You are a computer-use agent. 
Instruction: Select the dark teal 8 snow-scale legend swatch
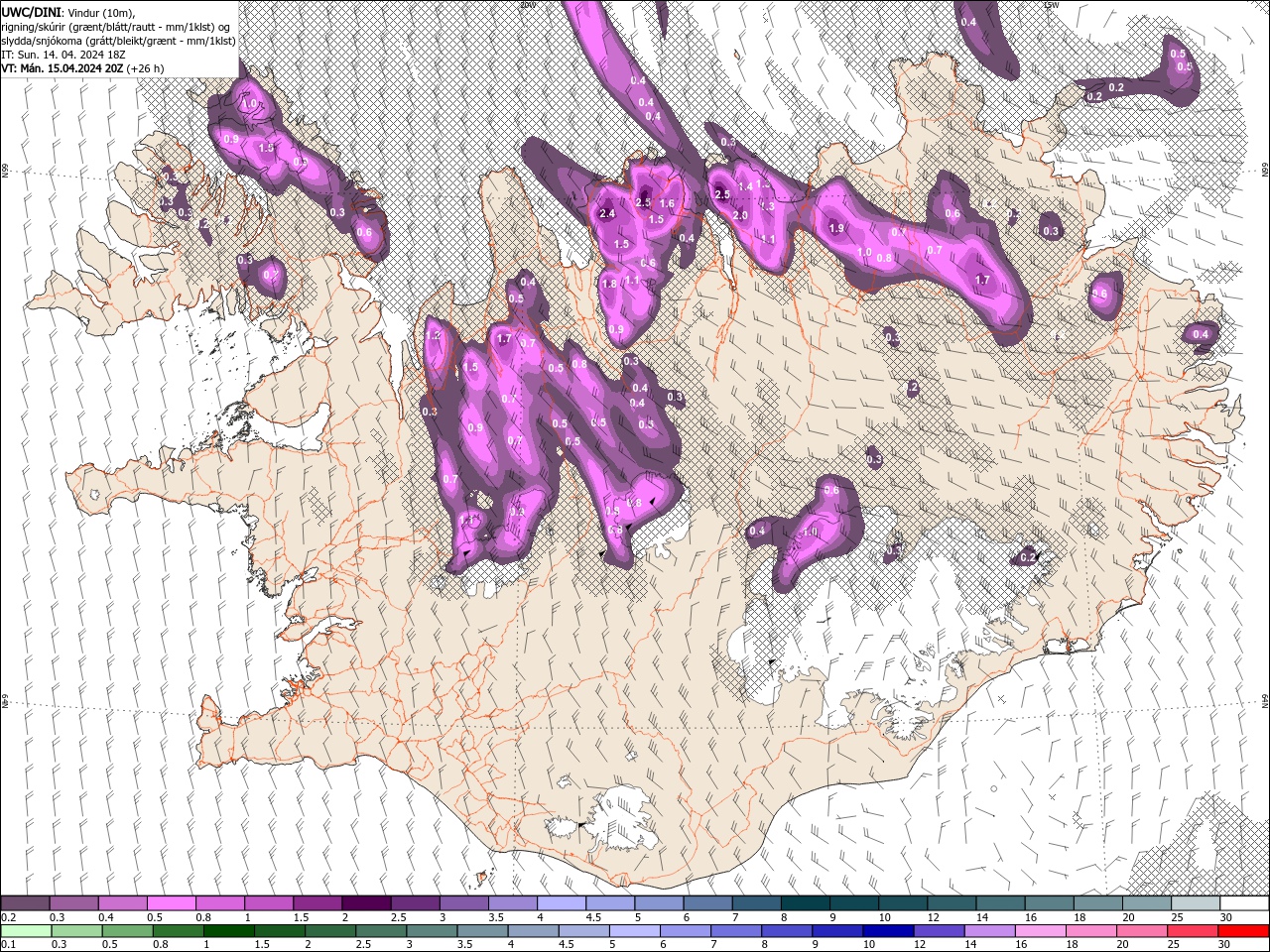[x=804, y=903]
